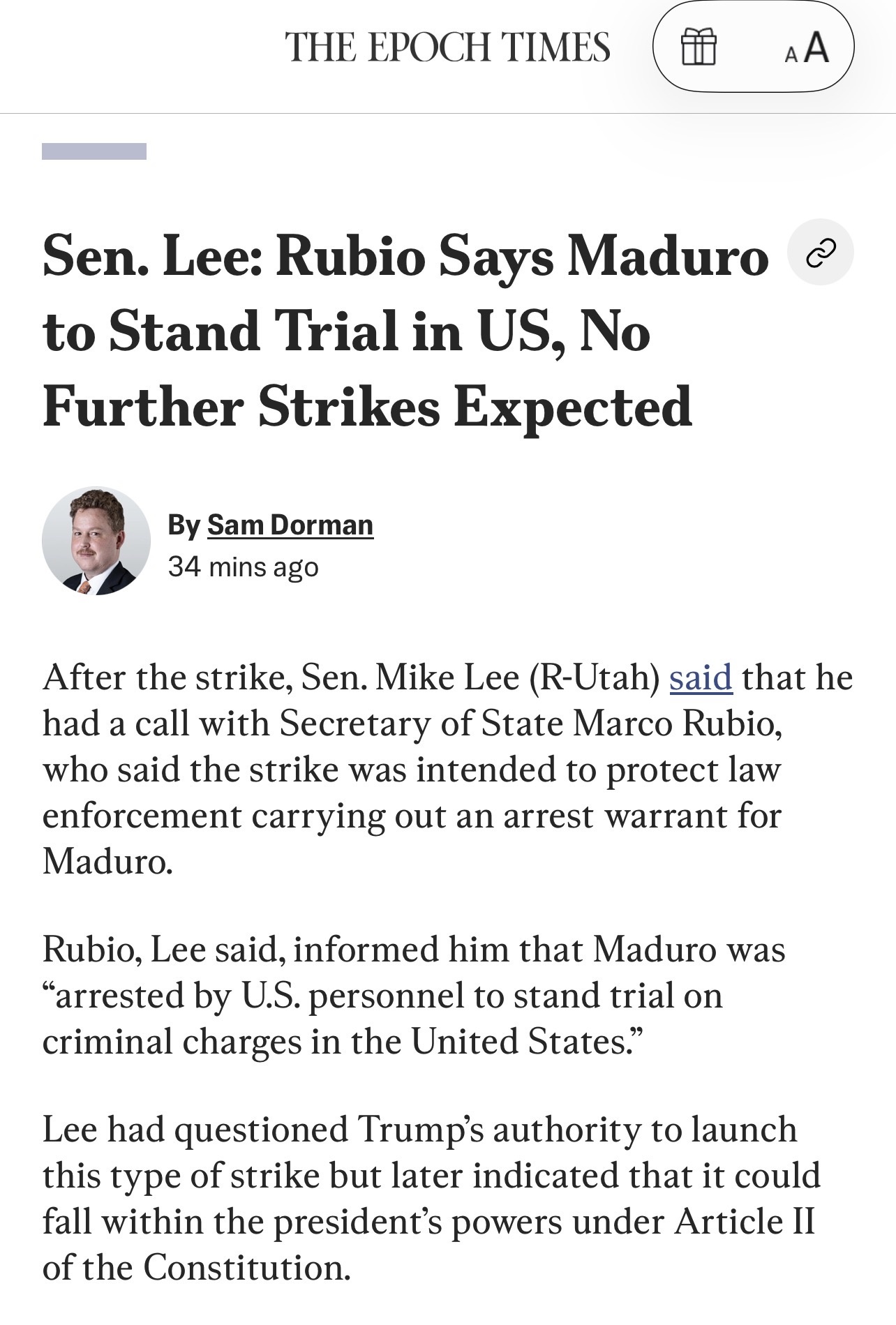Click the "Article II" text
Image resolution: width=896 pixels, height=1325 pixels.
pos(745,1222)
